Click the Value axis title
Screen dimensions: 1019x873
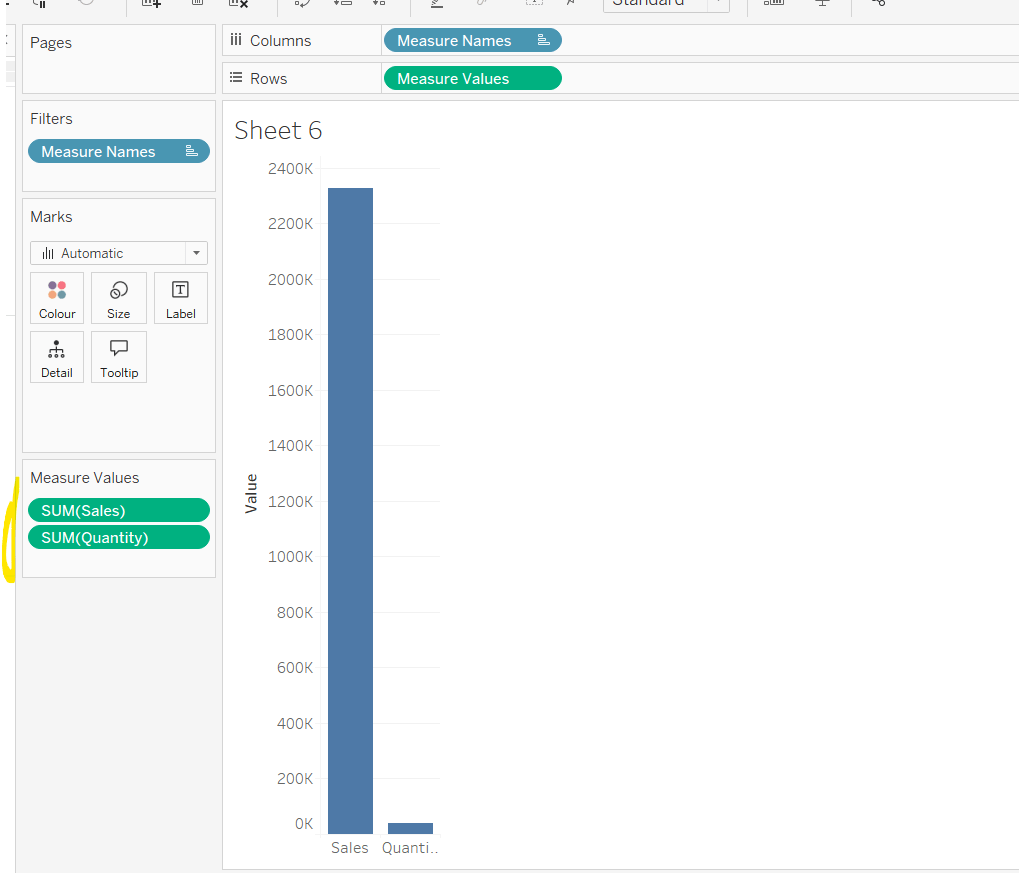[251, 493]
